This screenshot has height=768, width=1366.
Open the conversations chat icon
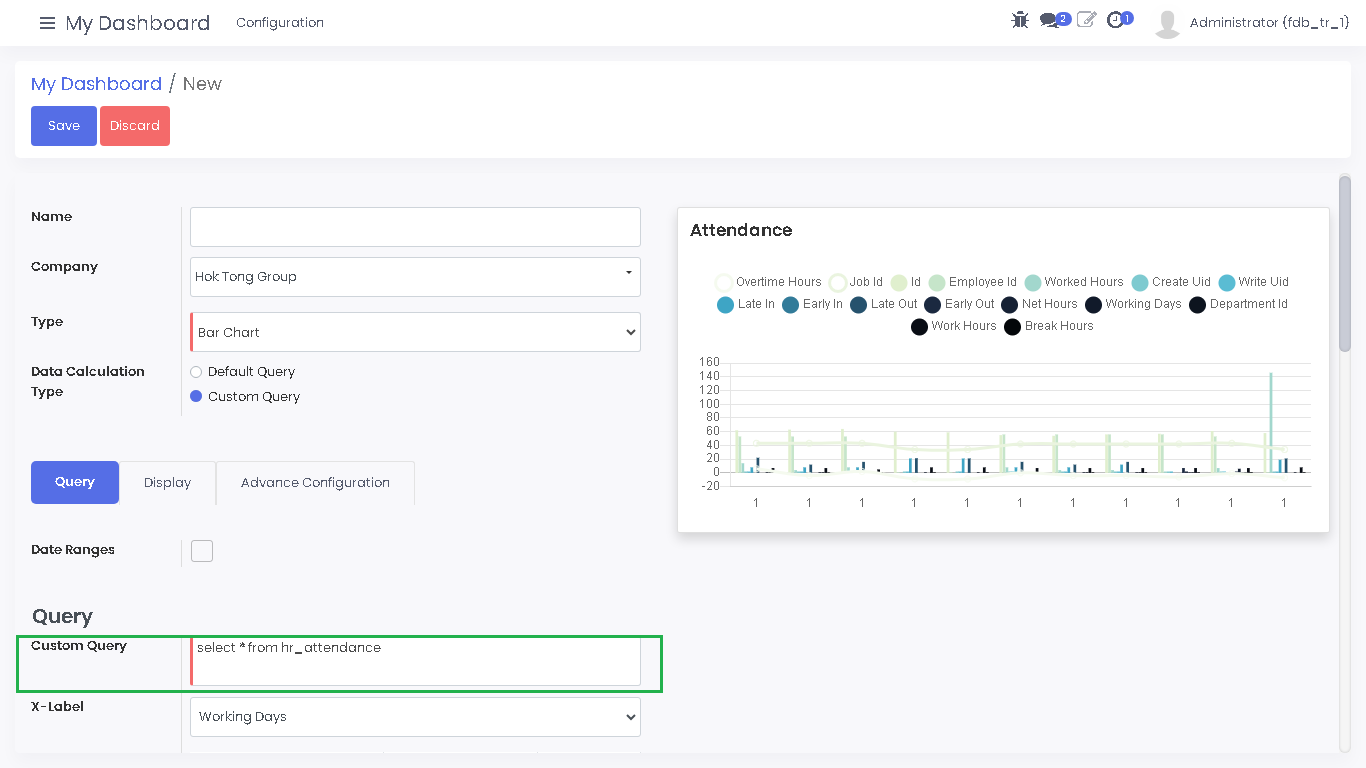point(1049,21)
